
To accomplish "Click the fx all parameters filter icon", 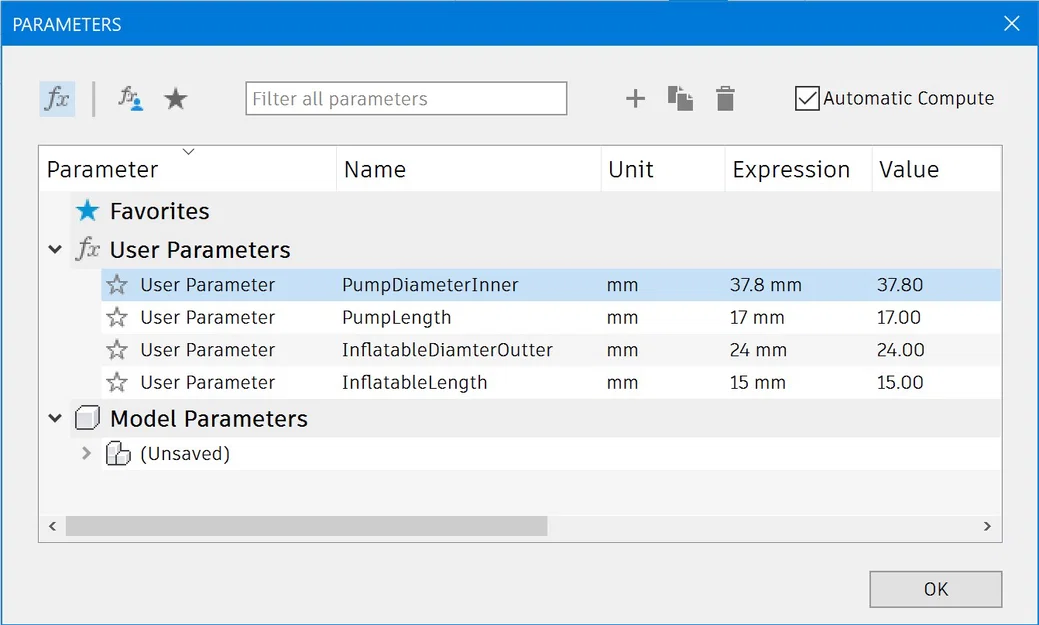I will coord(57,98).
